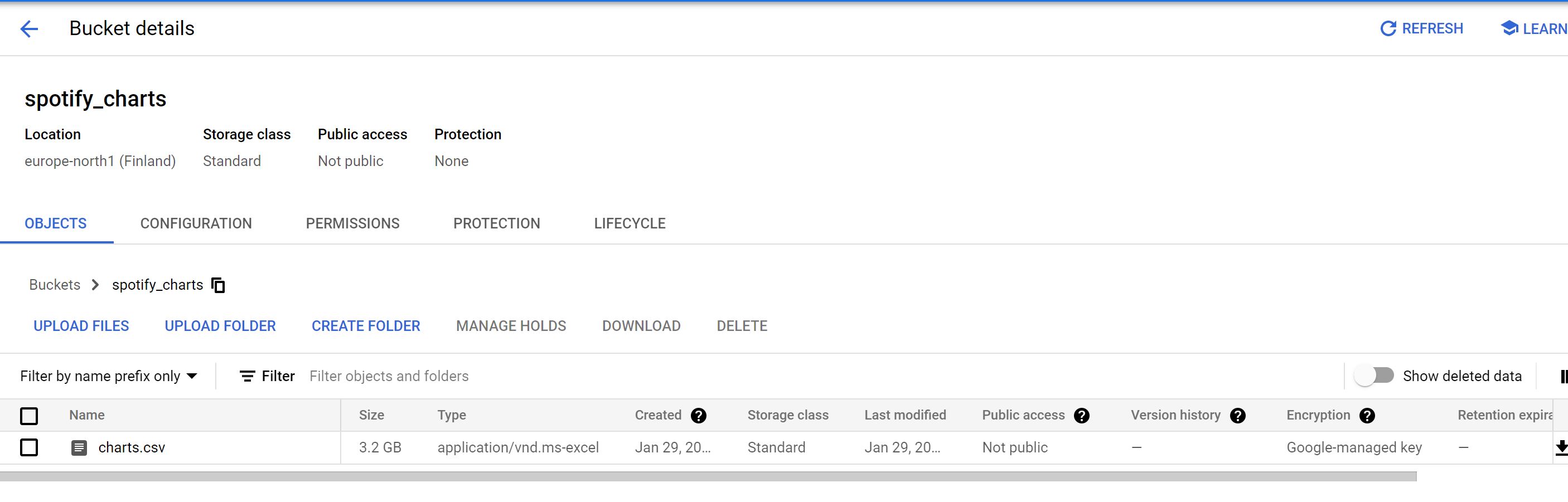1568x502 pixels.
Task: Click the horizontal scrollbar below the table
Action: click(x=708, y=476)
